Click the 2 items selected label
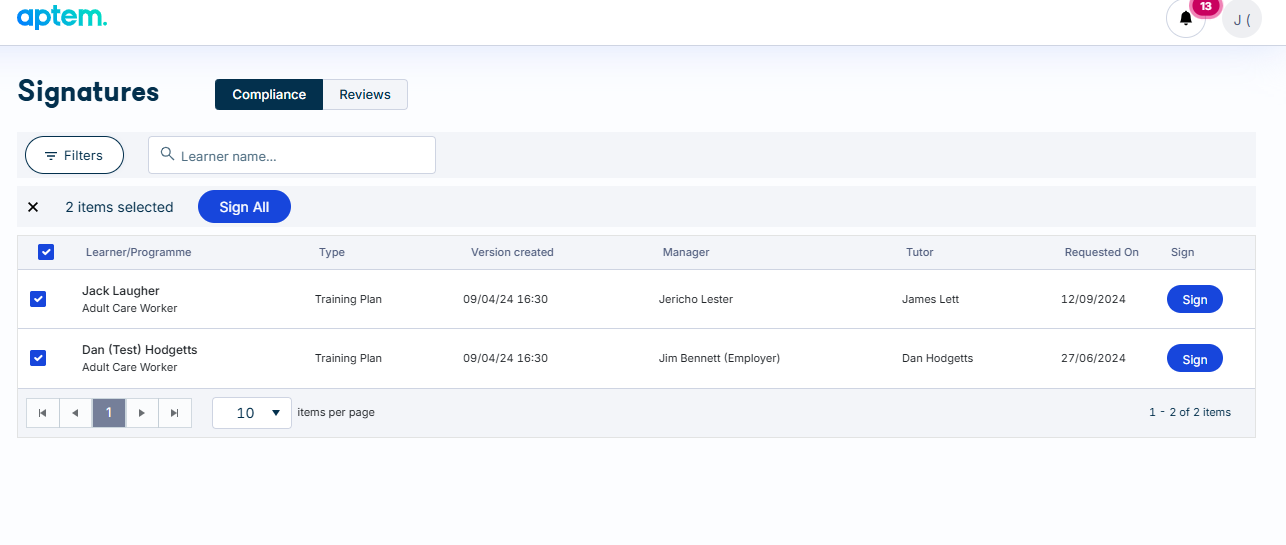Image resolution: width=1286 pixels, height=545 pixels. pos(119,207)
